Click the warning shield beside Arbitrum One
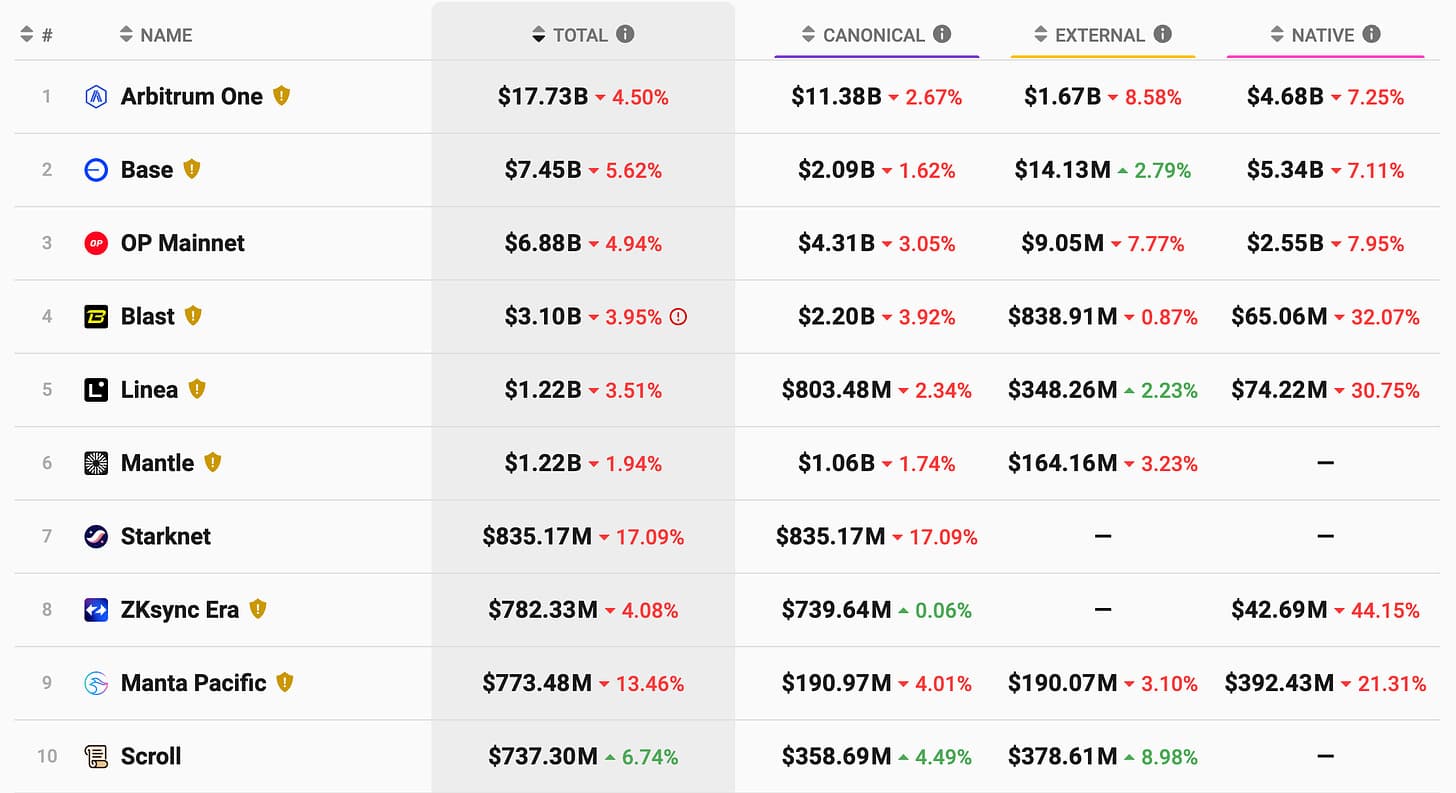Screen dimensions: 1456x793 coord(281,96)
